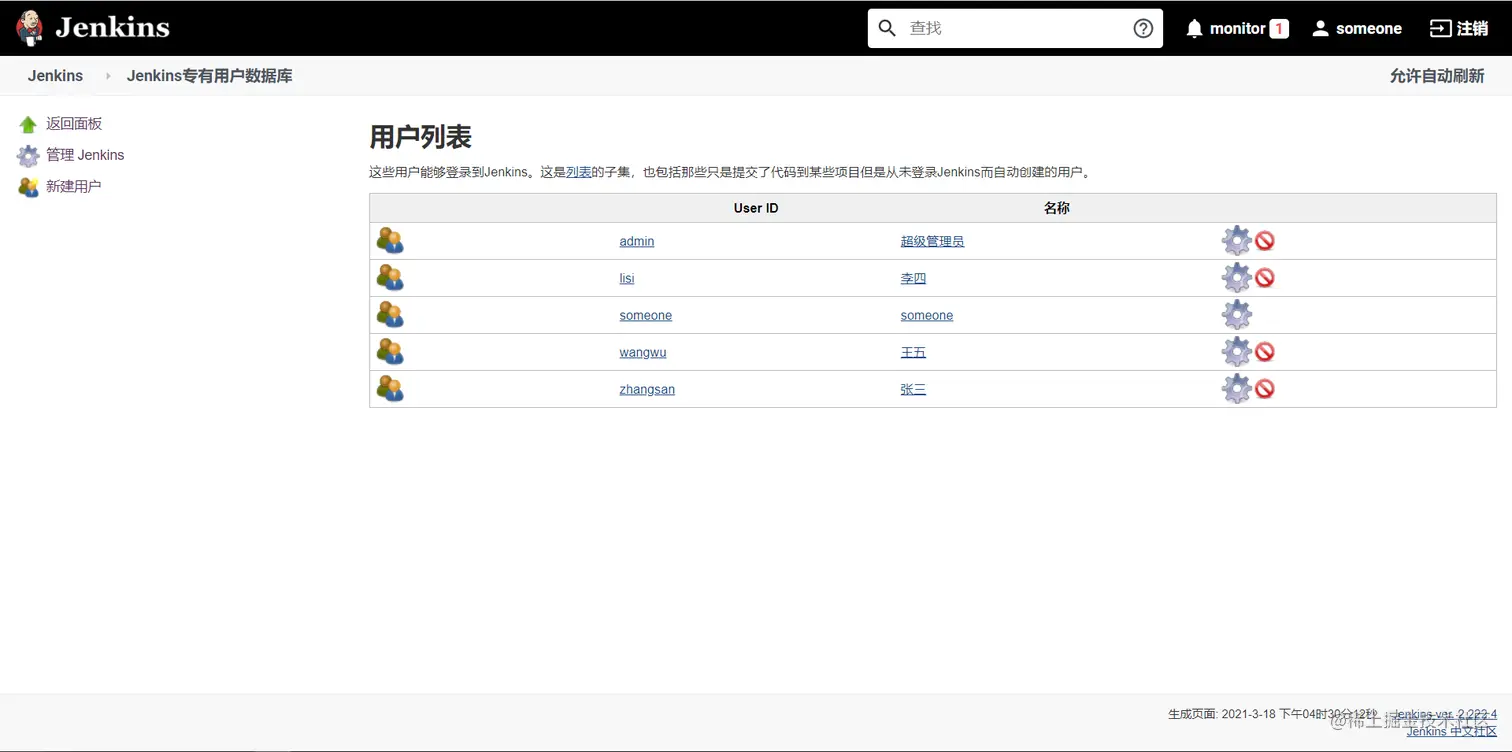Click the search magnifier icon
This screenshot has height=752, width=1512.
pyautogui.click(x=887, y=28)
